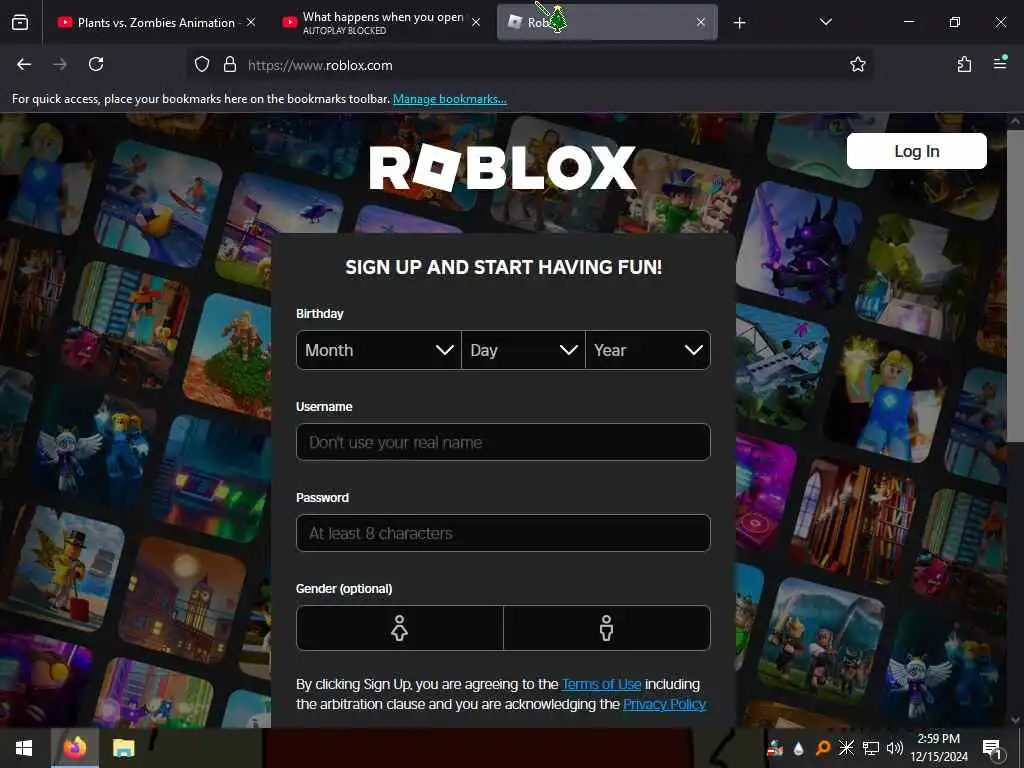The width and height of the screenshot is (1024, 768).
Task: Open the notification center icon
Action: (993, 748)
